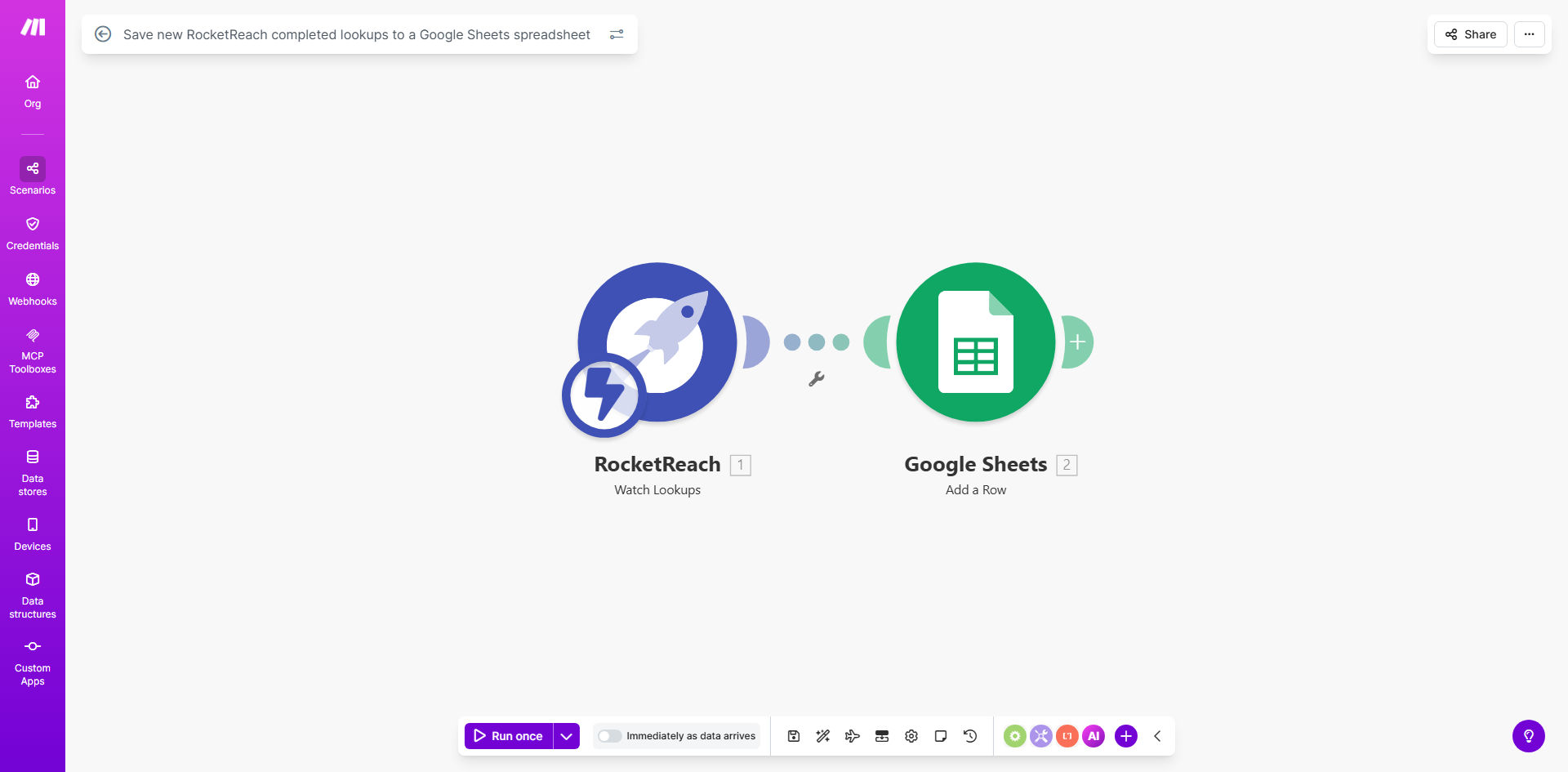Click the Share button
This screenshot has height=772, width=1568.
click(x=1470, y=34)
